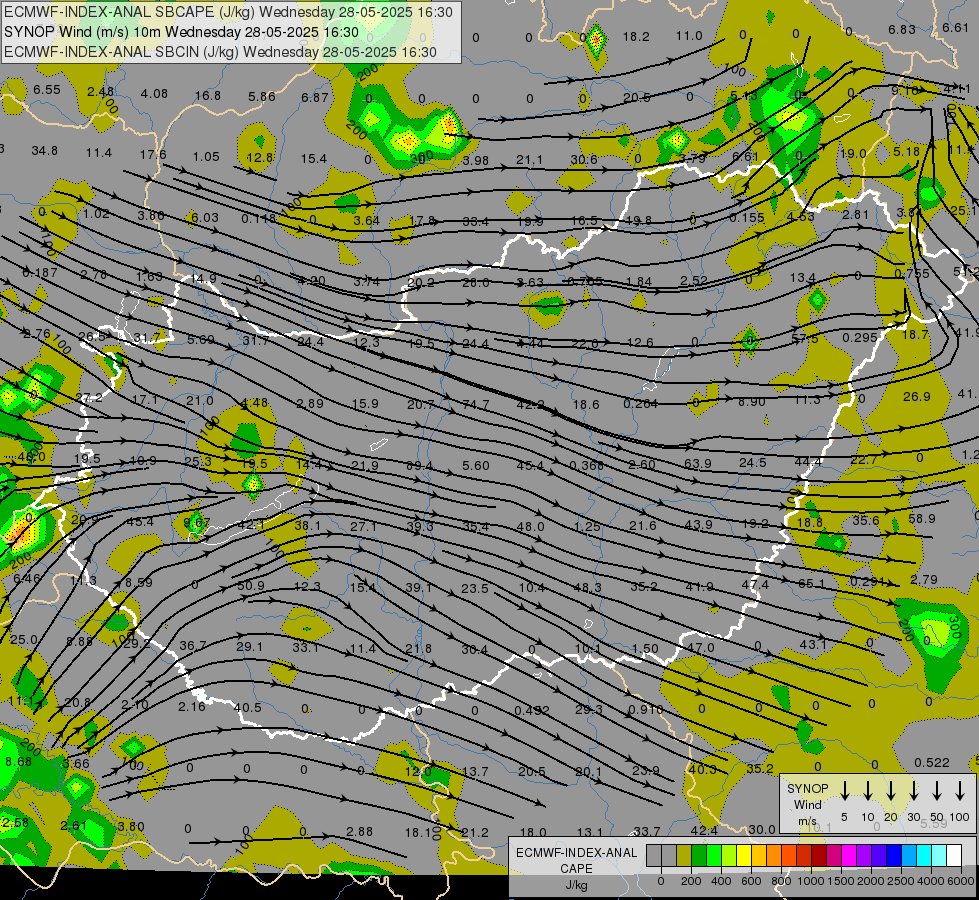Click the 400 tick label on color scale
This screenshot has width=979, height=900.
[721, 881]
